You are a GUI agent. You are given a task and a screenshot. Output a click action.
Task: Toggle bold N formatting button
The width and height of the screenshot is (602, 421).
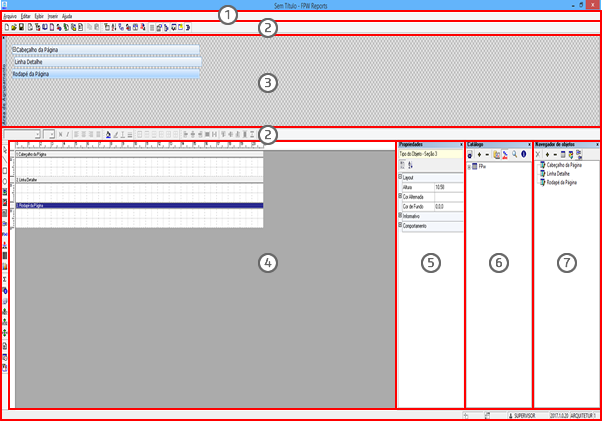(x=60, y=133)
